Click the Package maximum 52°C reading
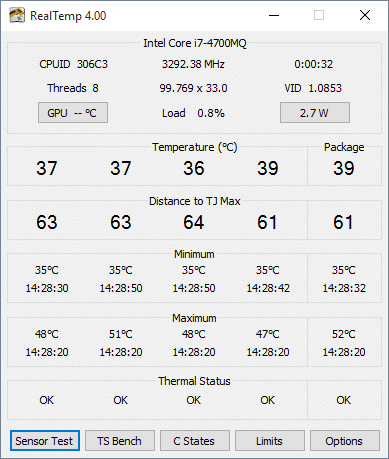The width and height of the screenshot is (389, 459). (x=344, y=334)
